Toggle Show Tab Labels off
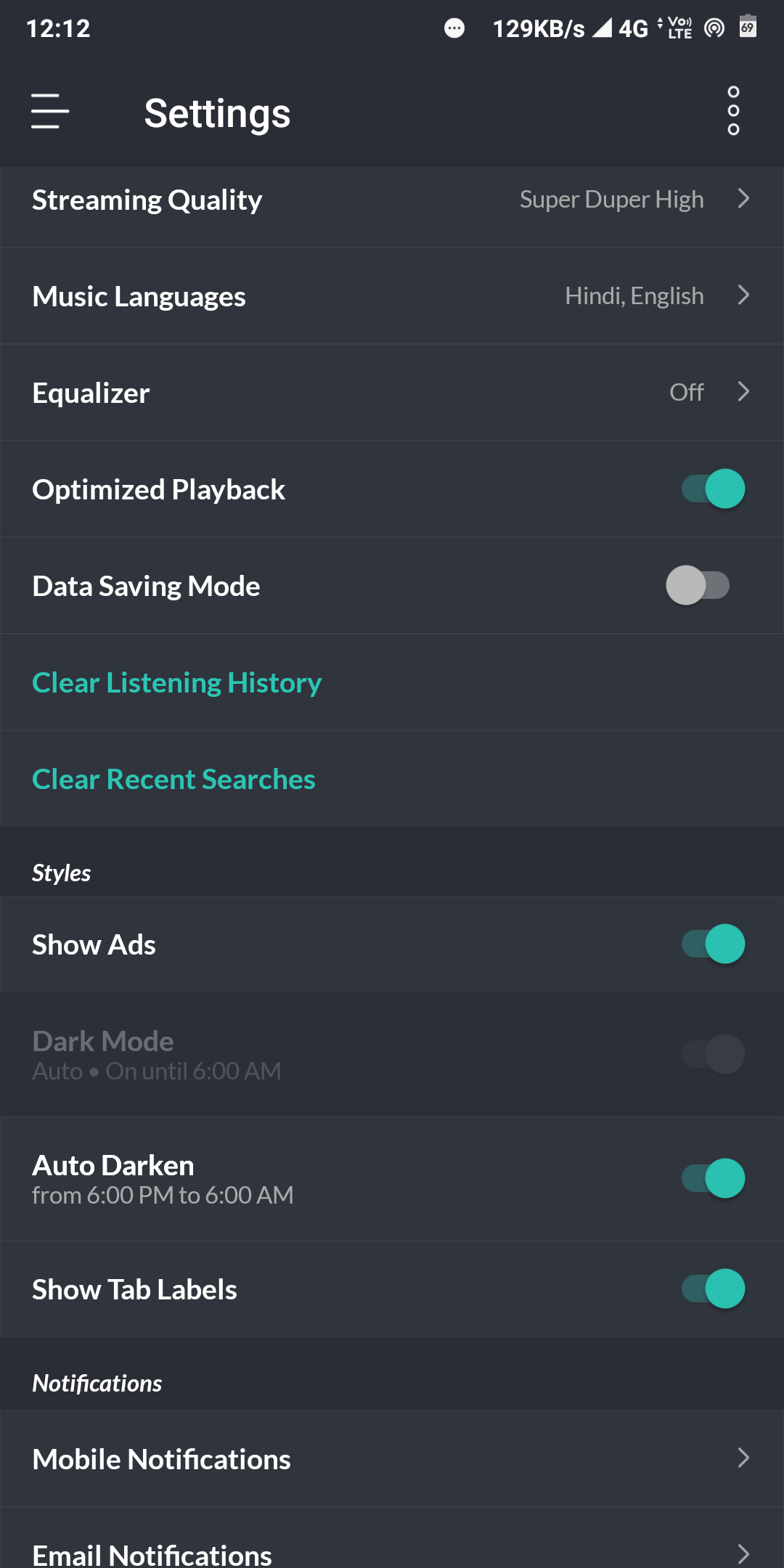This screenshot has height=1568, width=784. 713,1289
